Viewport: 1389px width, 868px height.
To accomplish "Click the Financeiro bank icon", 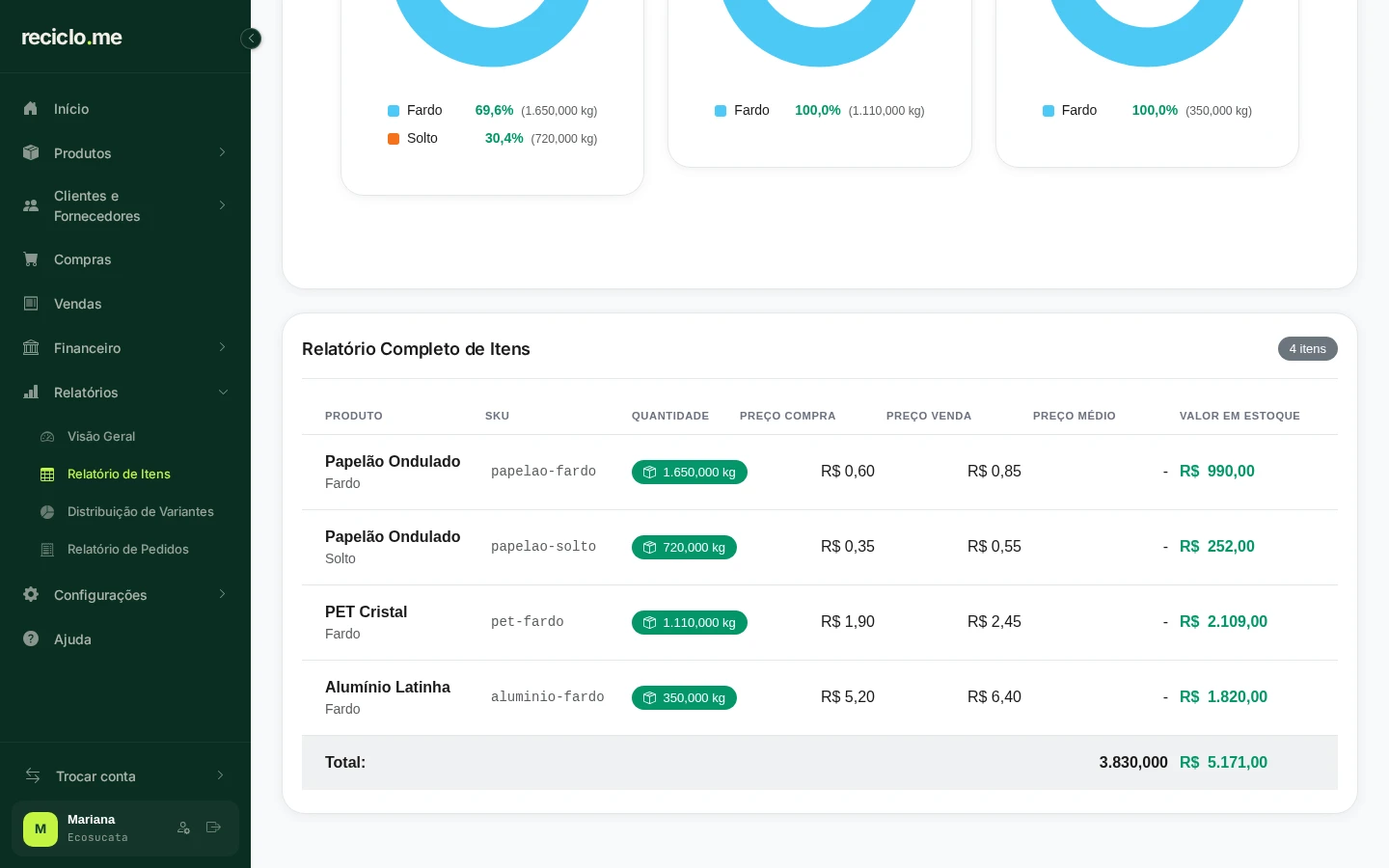I will point(31,348).
